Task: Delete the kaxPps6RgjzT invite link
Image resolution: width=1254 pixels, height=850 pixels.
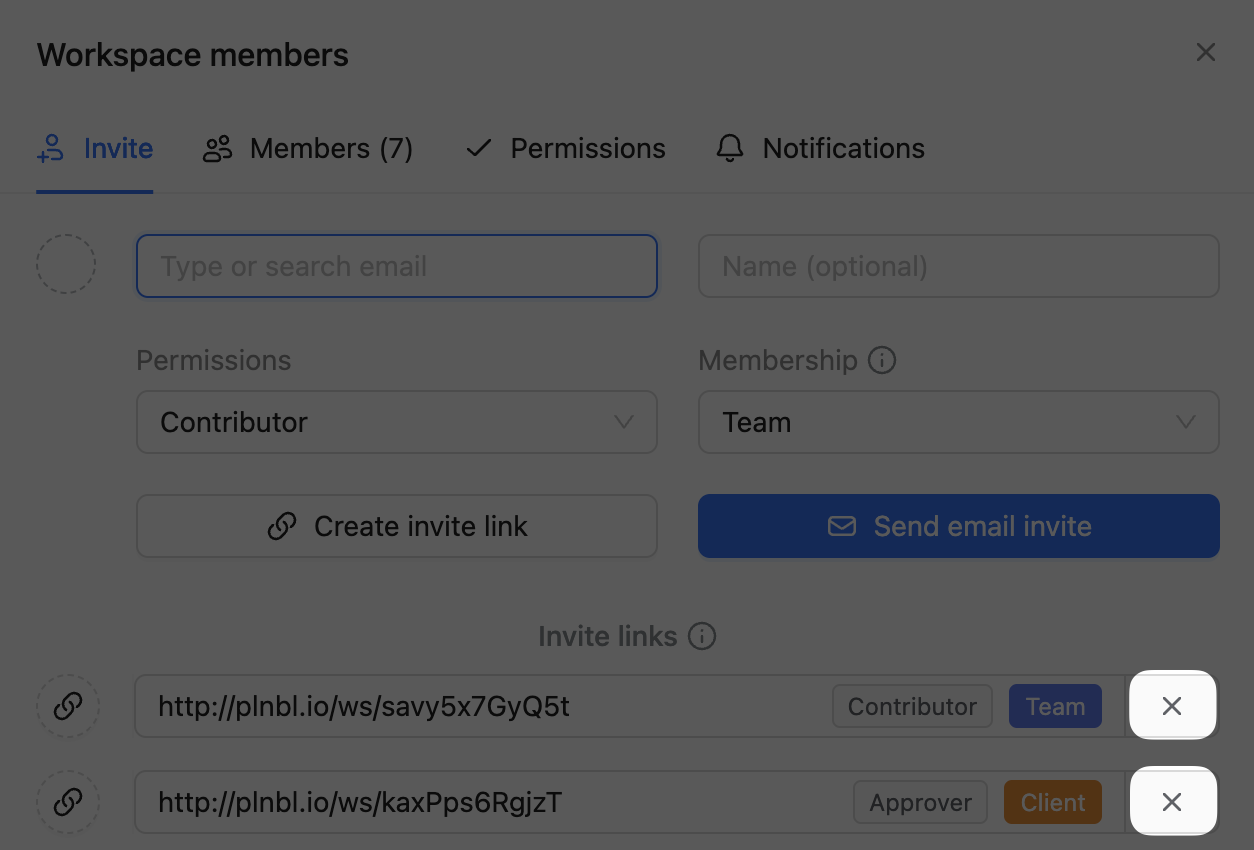Action: click(1172, 802)
